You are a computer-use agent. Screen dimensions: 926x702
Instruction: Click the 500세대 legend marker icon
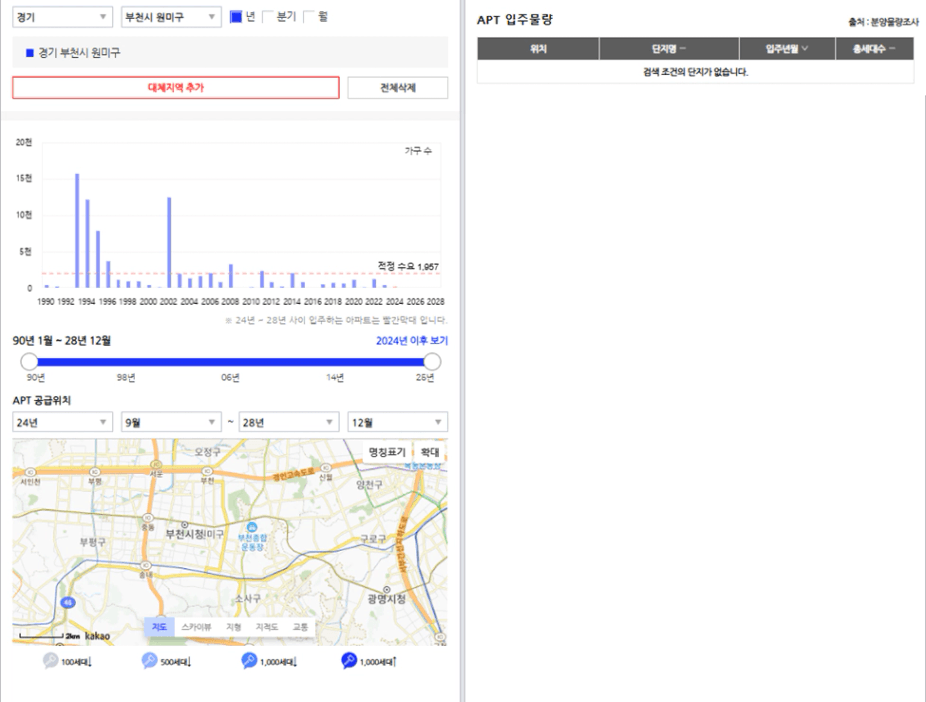coord(149,661)
